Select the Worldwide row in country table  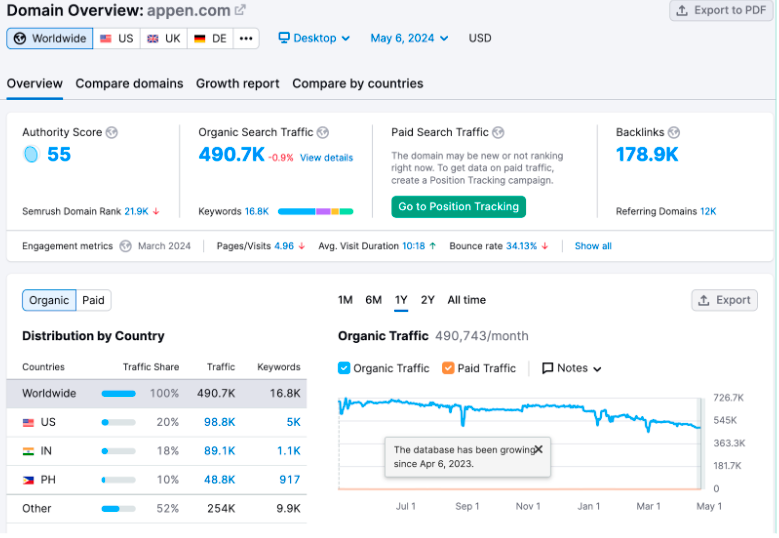[156, 393]
